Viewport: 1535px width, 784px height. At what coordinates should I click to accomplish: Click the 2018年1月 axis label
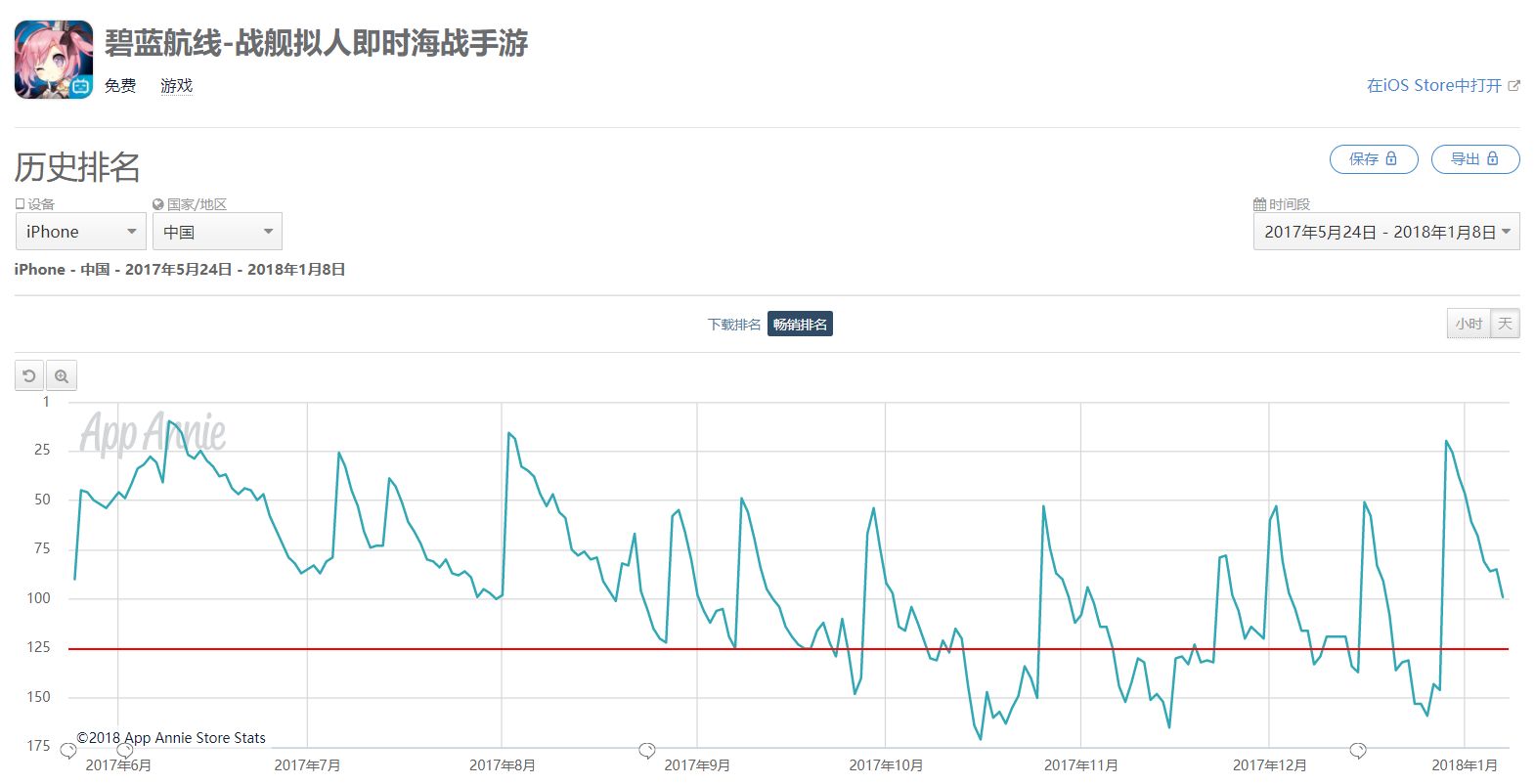click(1465, 765)
